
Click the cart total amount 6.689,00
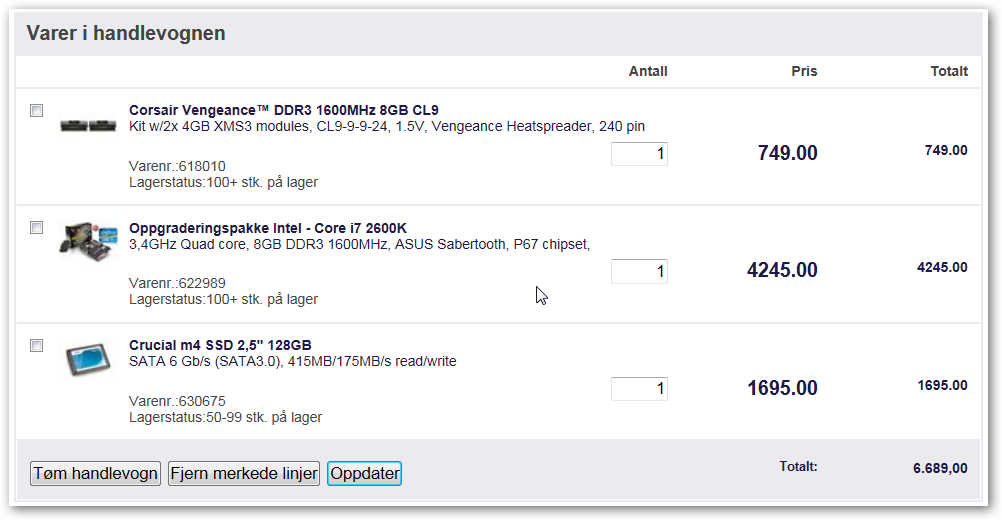point(940,468)
